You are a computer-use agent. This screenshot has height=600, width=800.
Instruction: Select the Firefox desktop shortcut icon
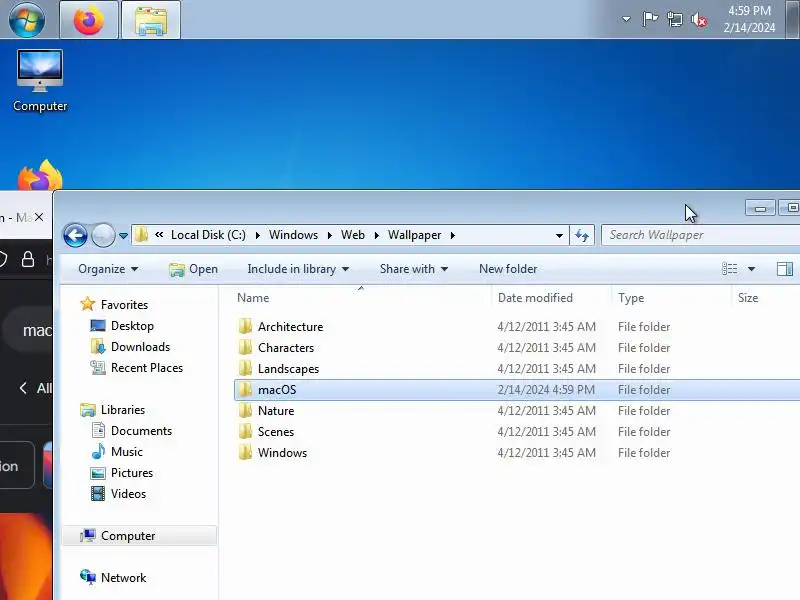click(x=40, y=174)
